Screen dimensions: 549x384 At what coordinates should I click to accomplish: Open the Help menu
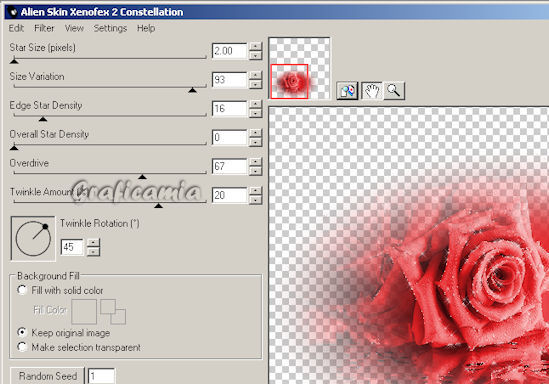pos(146,28)
